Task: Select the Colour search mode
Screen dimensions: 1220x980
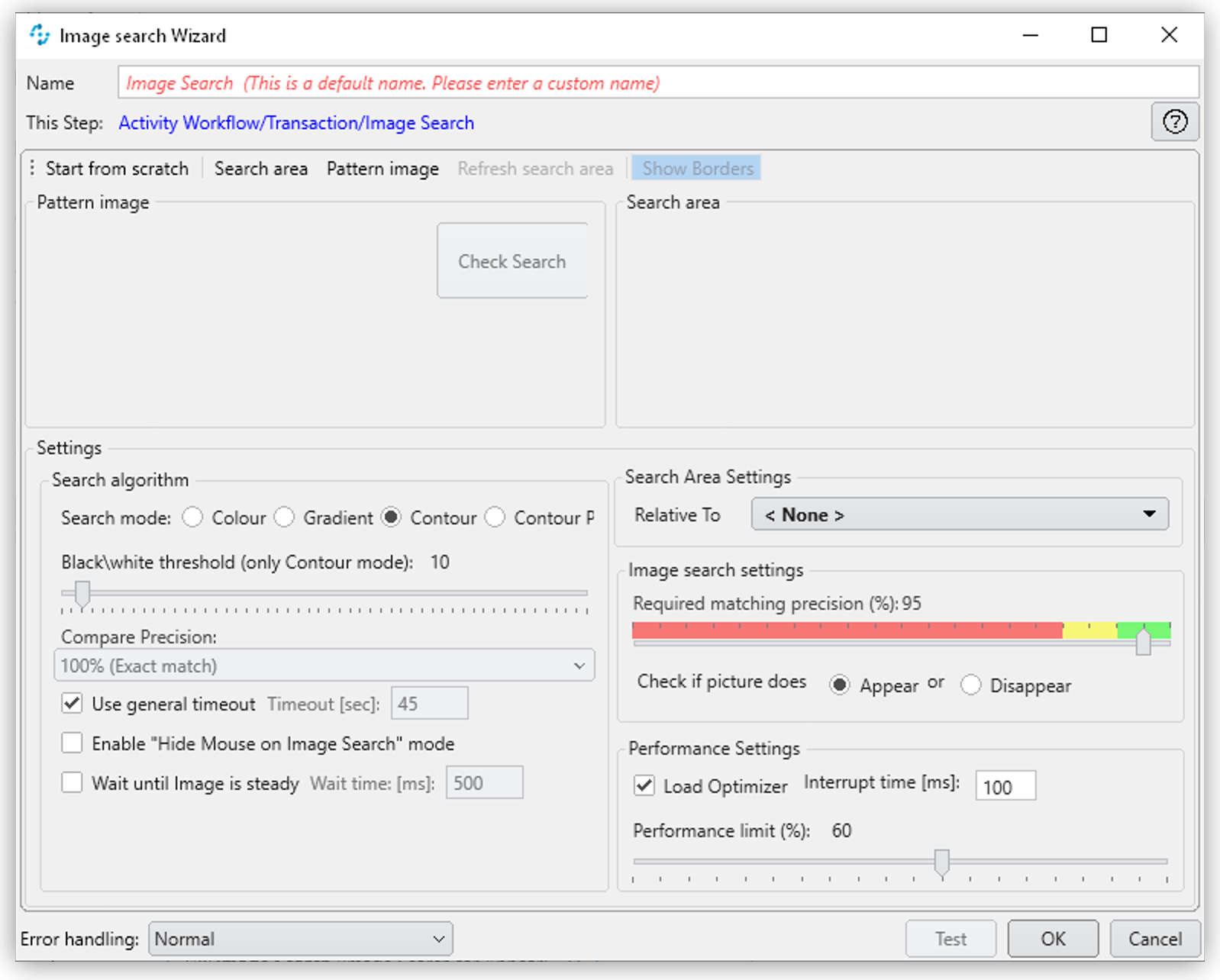Action: [x=193, y=517]
